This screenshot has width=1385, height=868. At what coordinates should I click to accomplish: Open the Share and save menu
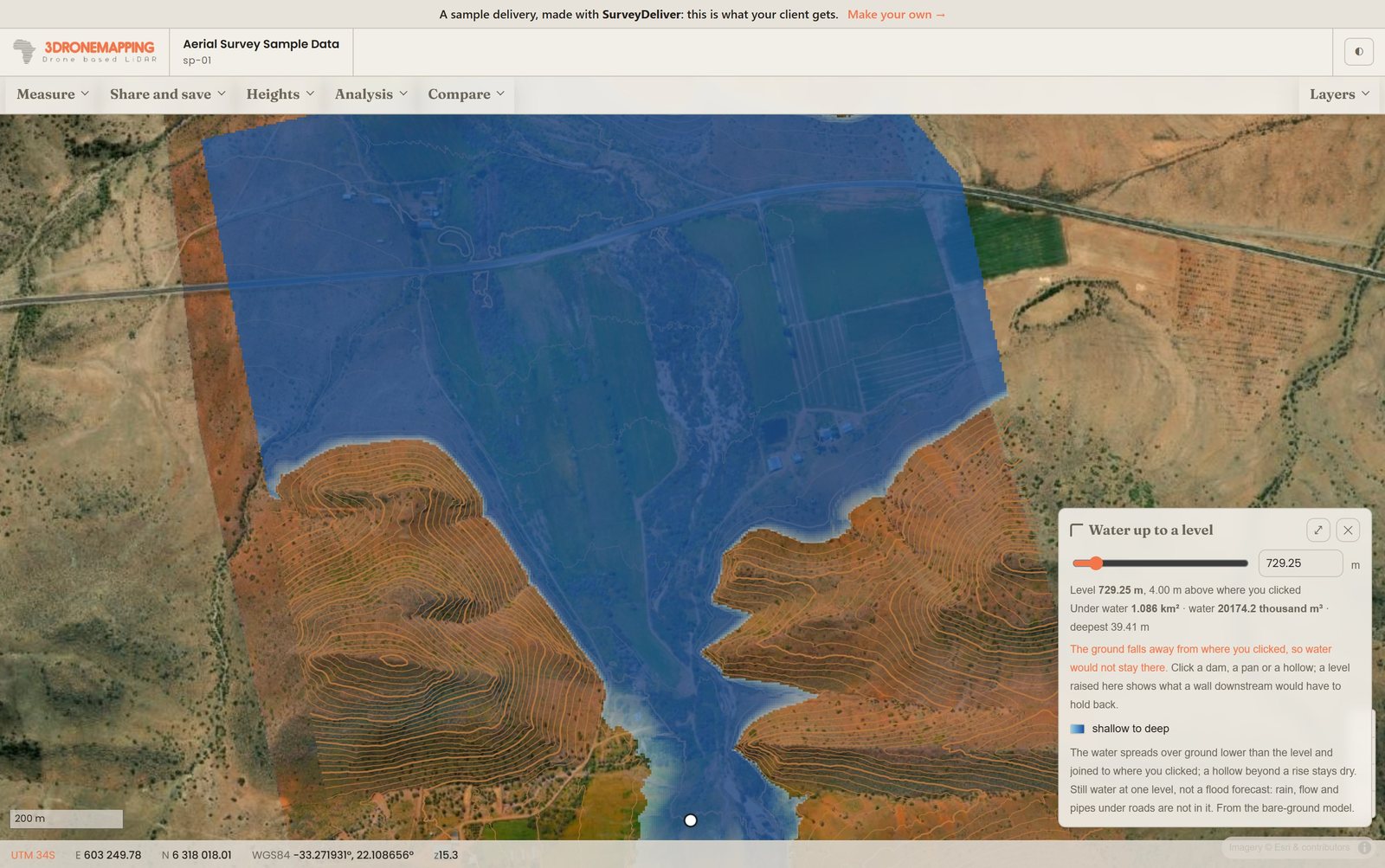pos(168,94)
